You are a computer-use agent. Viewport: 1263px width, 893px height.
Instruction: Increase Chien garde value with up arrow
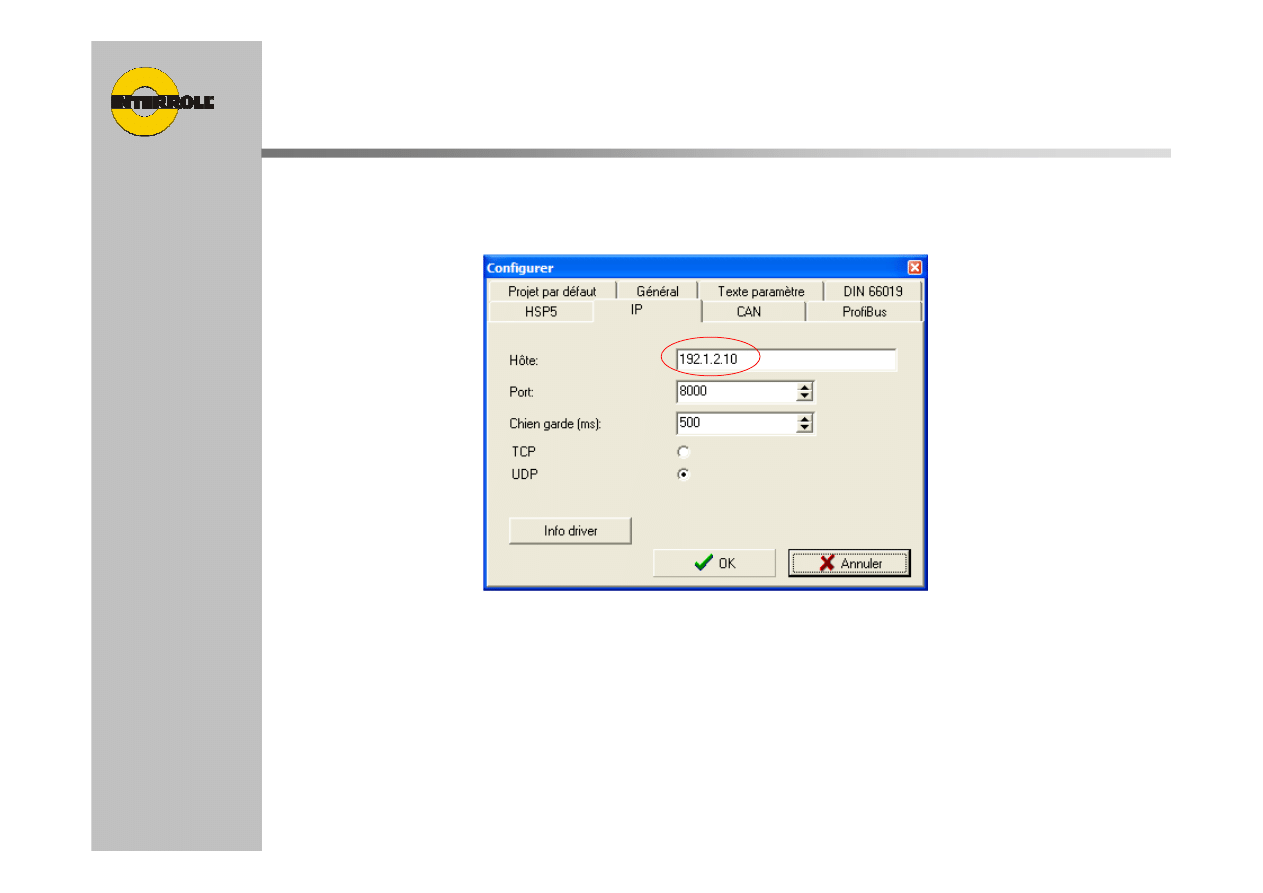(x=805, y=419)
